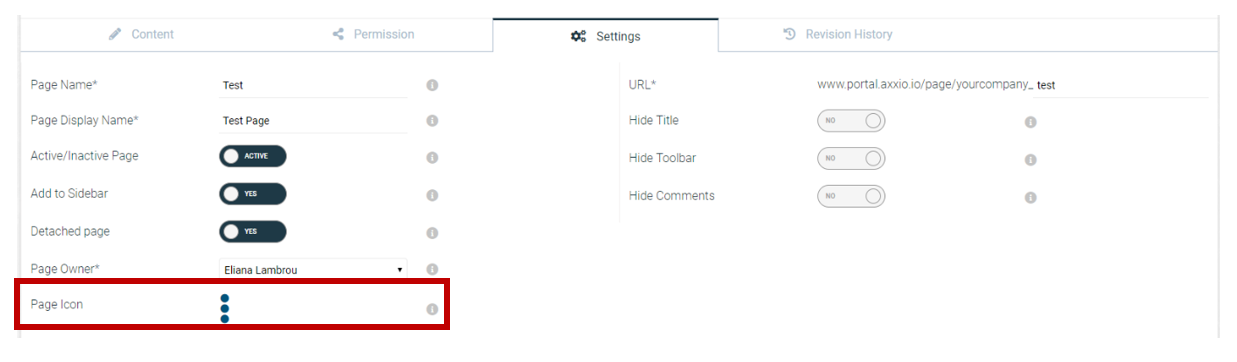The height and width of the screenshot is (362, 1237).
Task: Click the URL input field containing test
Action: (1120, 85)
